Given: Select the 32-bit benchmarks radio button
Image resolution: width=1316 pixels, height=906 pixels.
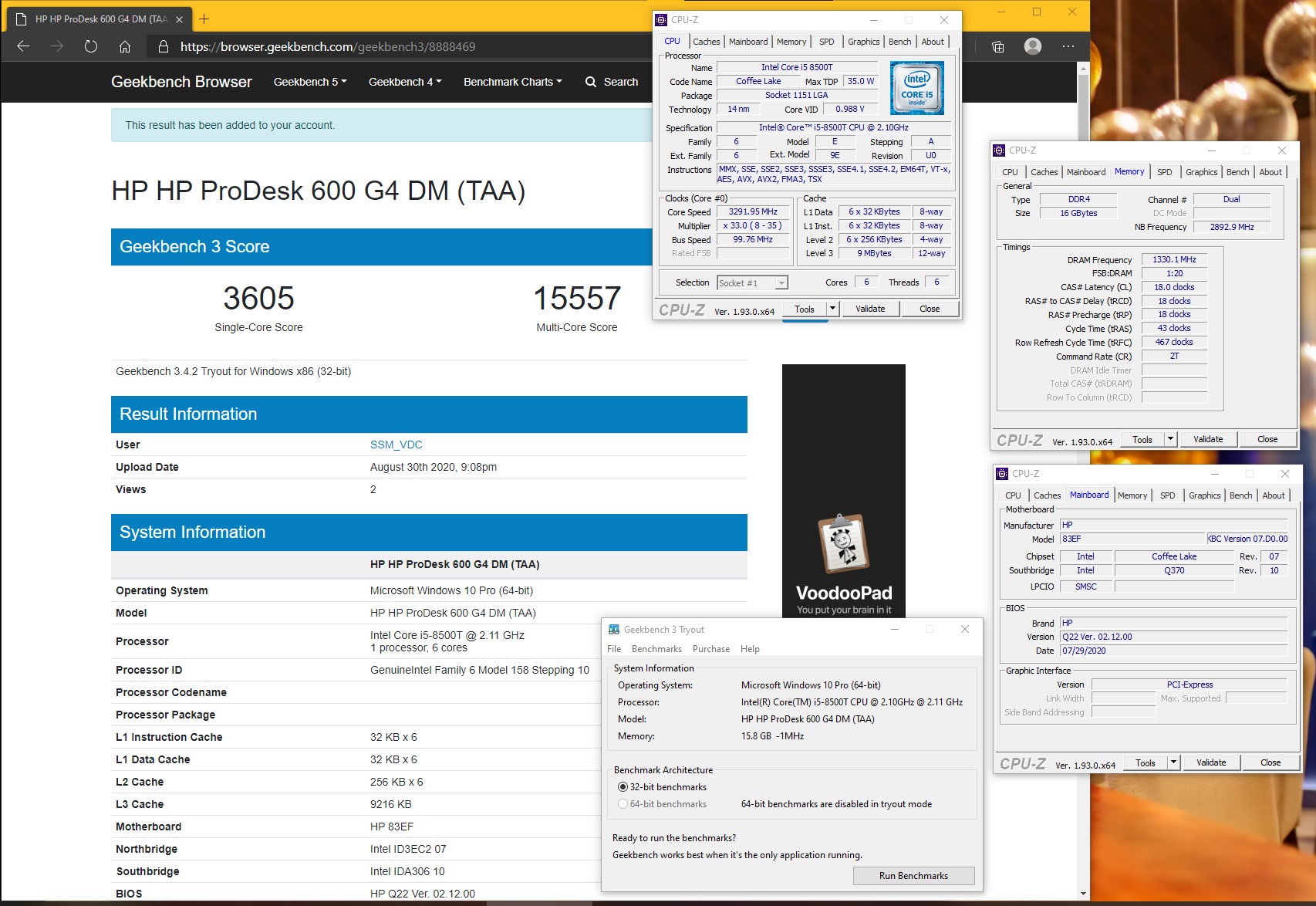Looking at the screenshot, I should pyautogui.click(x=623, y=787).
